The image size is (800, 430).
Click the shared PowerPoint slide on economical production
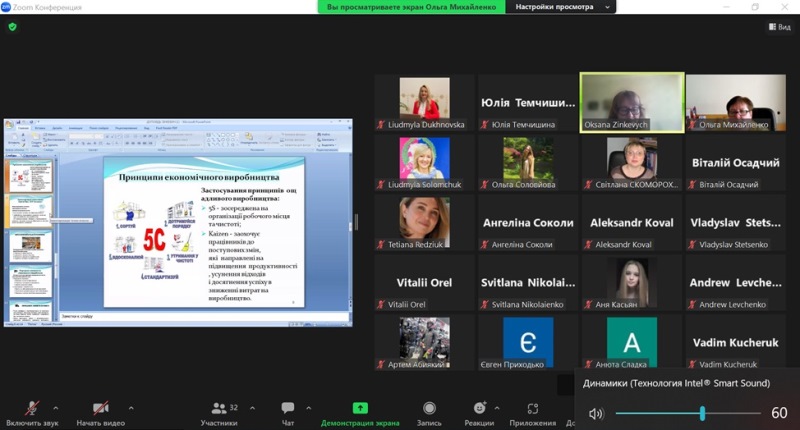(207, 232)
